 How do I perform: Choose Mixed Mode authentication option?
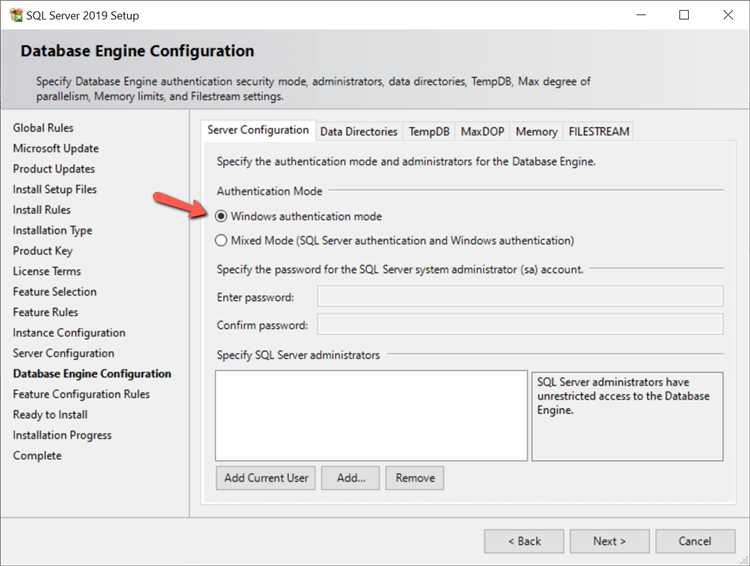222,240
